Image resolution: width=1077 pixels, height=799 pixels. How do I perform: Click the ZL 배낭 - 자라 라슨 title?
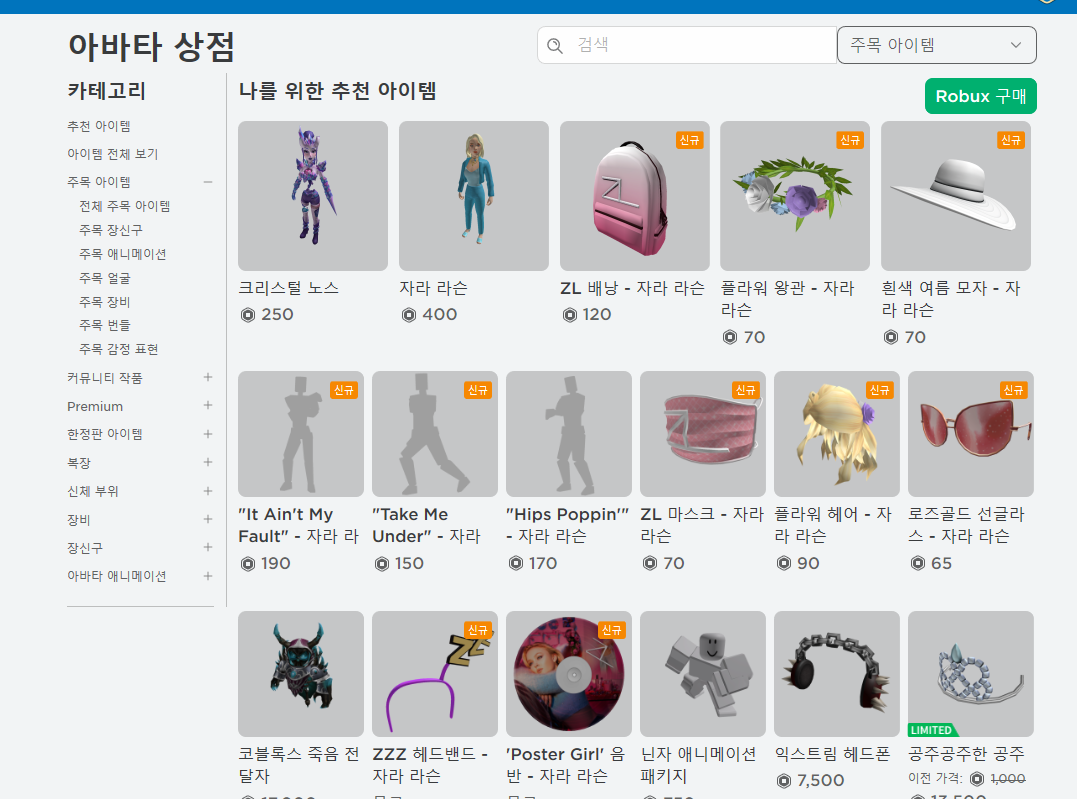tap(632, 288)
